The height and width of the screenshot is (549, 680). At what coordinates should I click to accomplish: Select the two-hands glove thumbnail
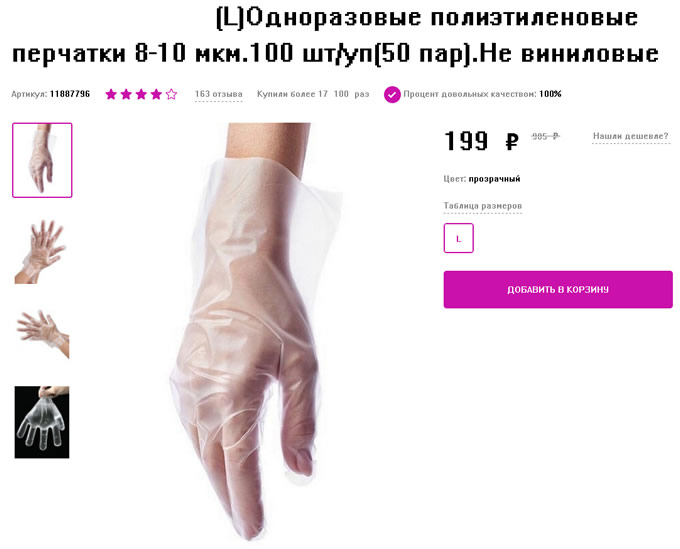41,252
